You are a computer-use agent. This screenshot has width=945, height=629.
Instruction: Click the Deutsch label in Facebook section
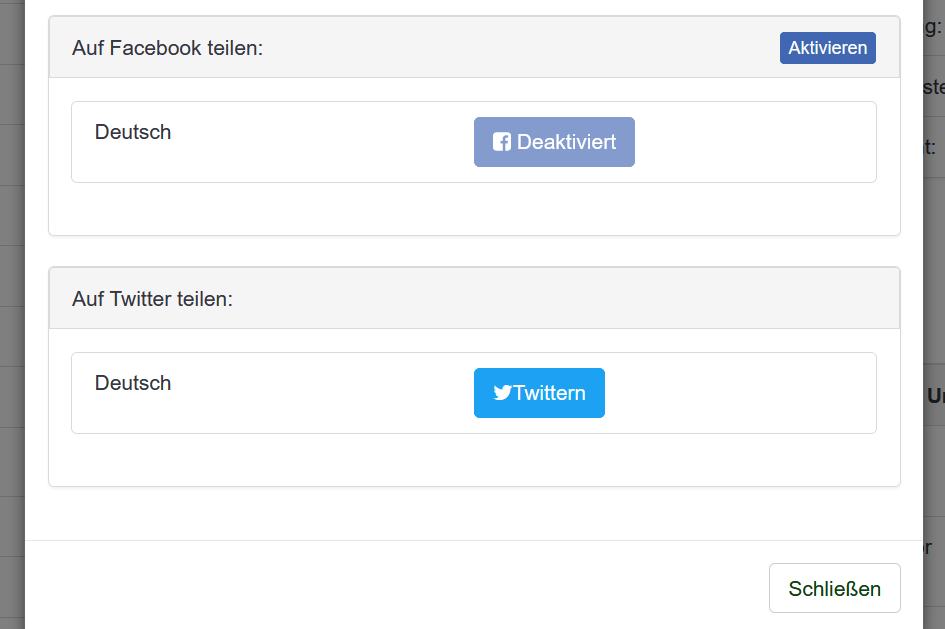pos(133,132)
